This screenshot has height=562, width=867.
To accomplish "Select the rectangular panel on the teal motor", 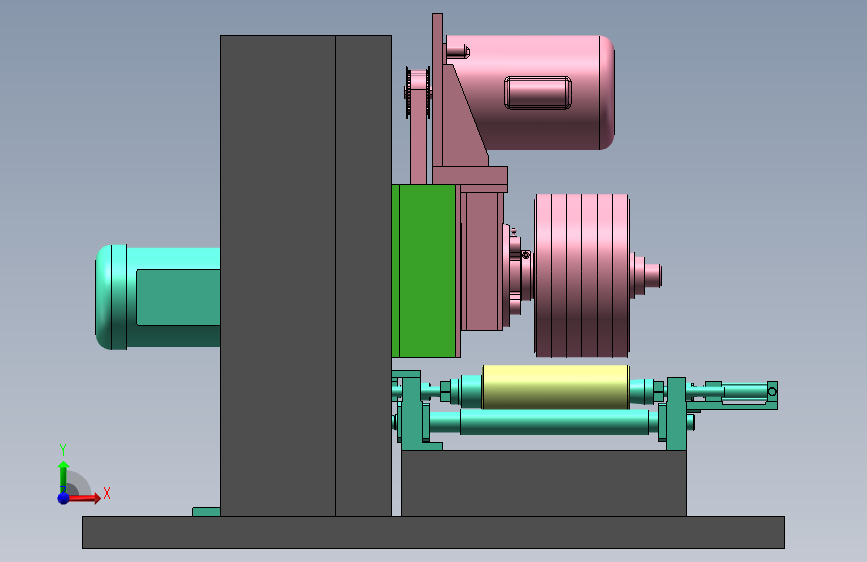I will 178,297.
